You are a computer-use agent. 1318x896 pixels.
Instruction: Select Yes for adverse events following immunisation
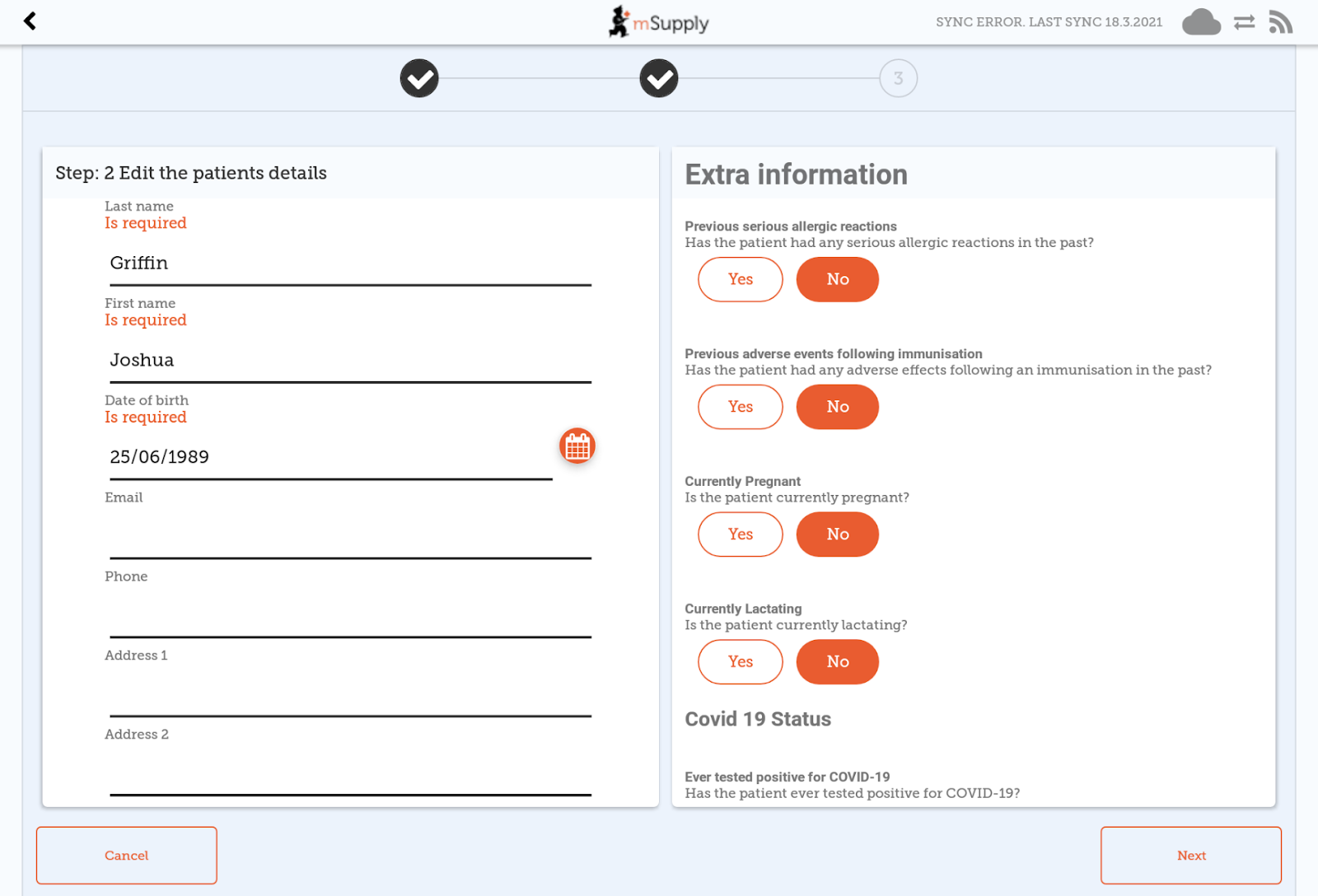740,407
